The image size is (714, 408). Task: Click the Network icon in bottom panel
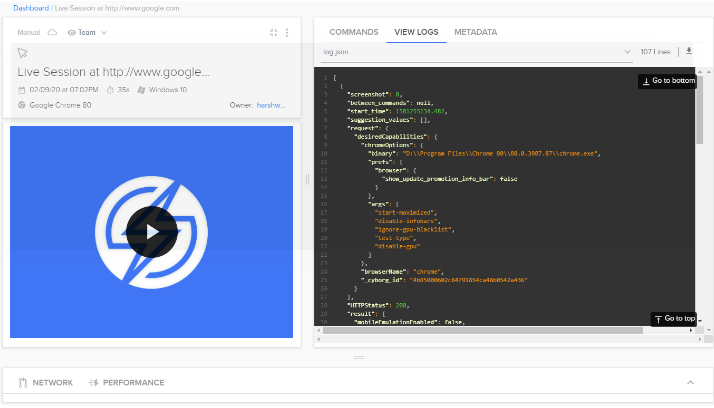click(x=22, y=382)
